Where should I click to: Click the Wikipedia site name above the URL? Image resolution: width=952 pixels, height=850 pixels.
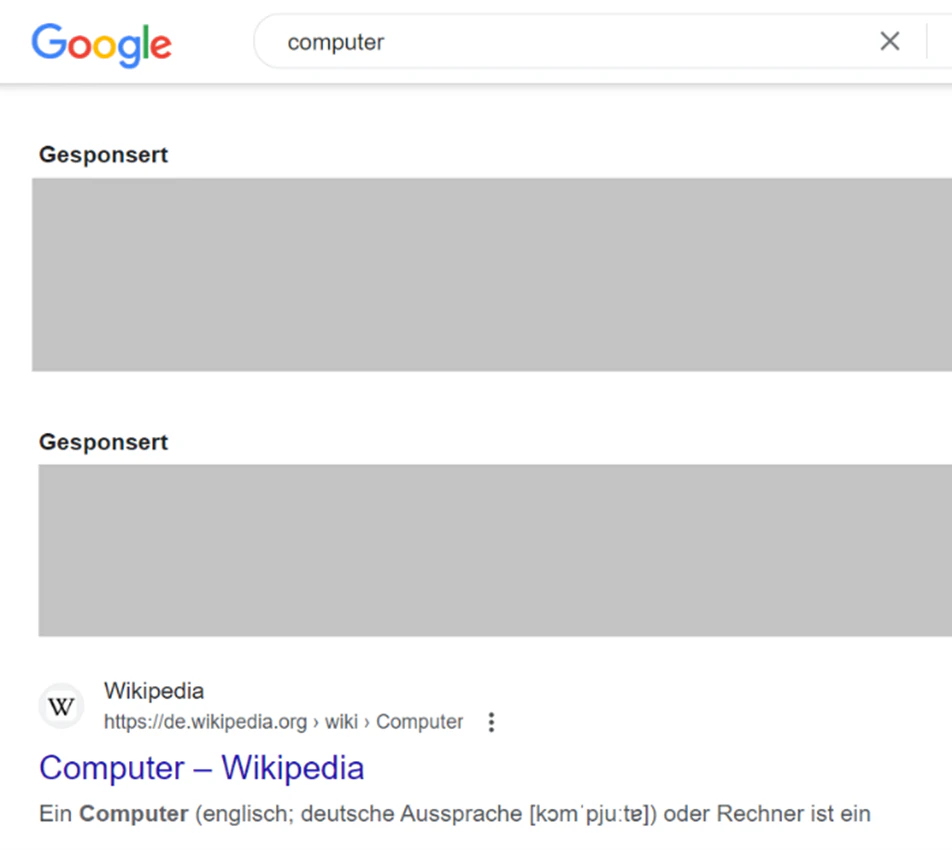tap(154, 691)
